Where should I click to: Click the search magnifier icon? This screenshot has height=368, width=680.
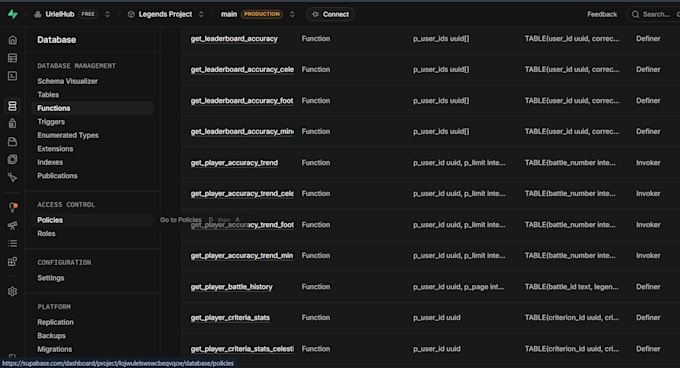[x=636, y=14]
